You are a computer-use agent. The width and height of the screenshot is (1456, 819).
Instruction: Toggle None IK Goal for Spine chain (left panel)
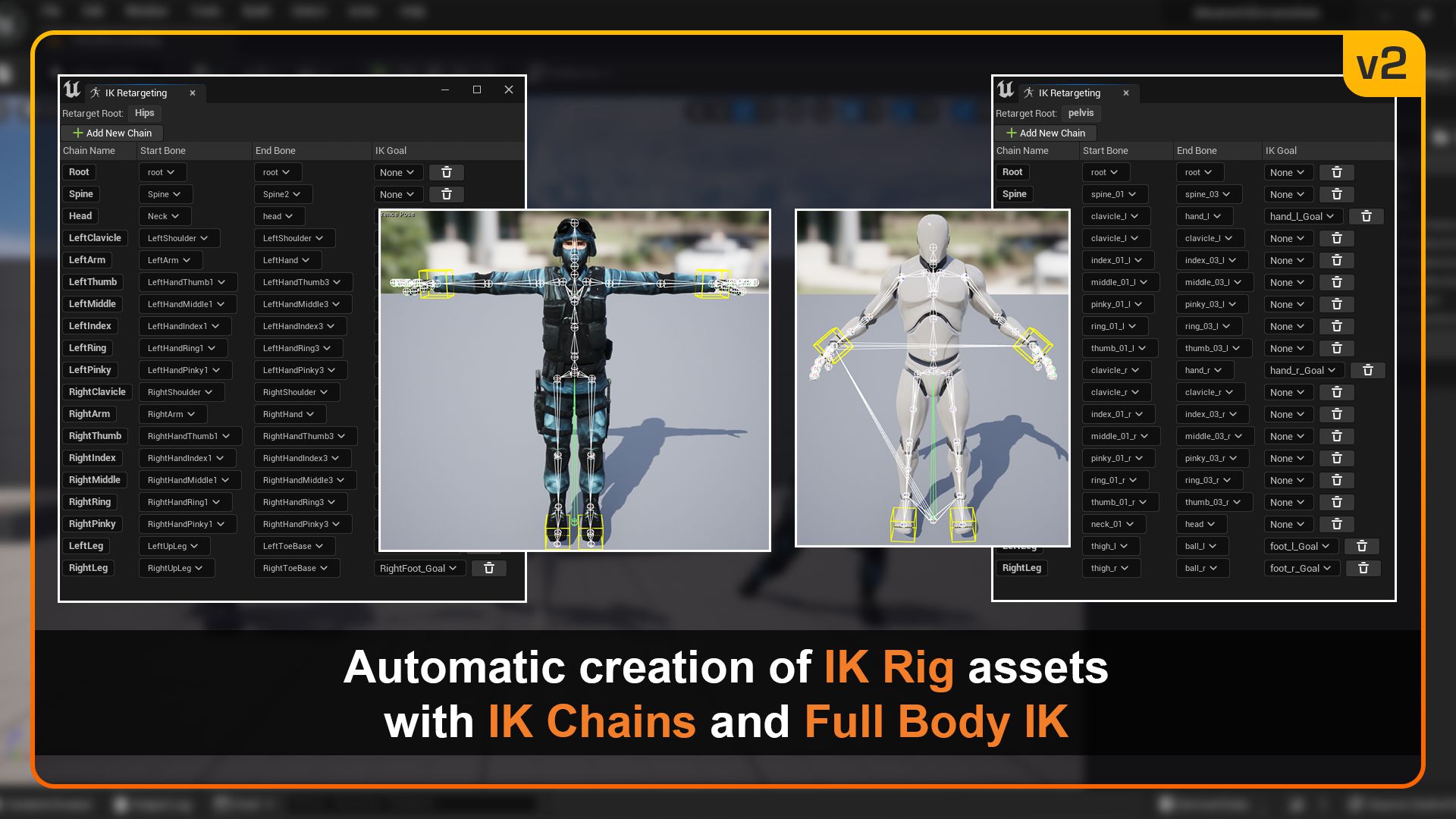coord(396,193)
